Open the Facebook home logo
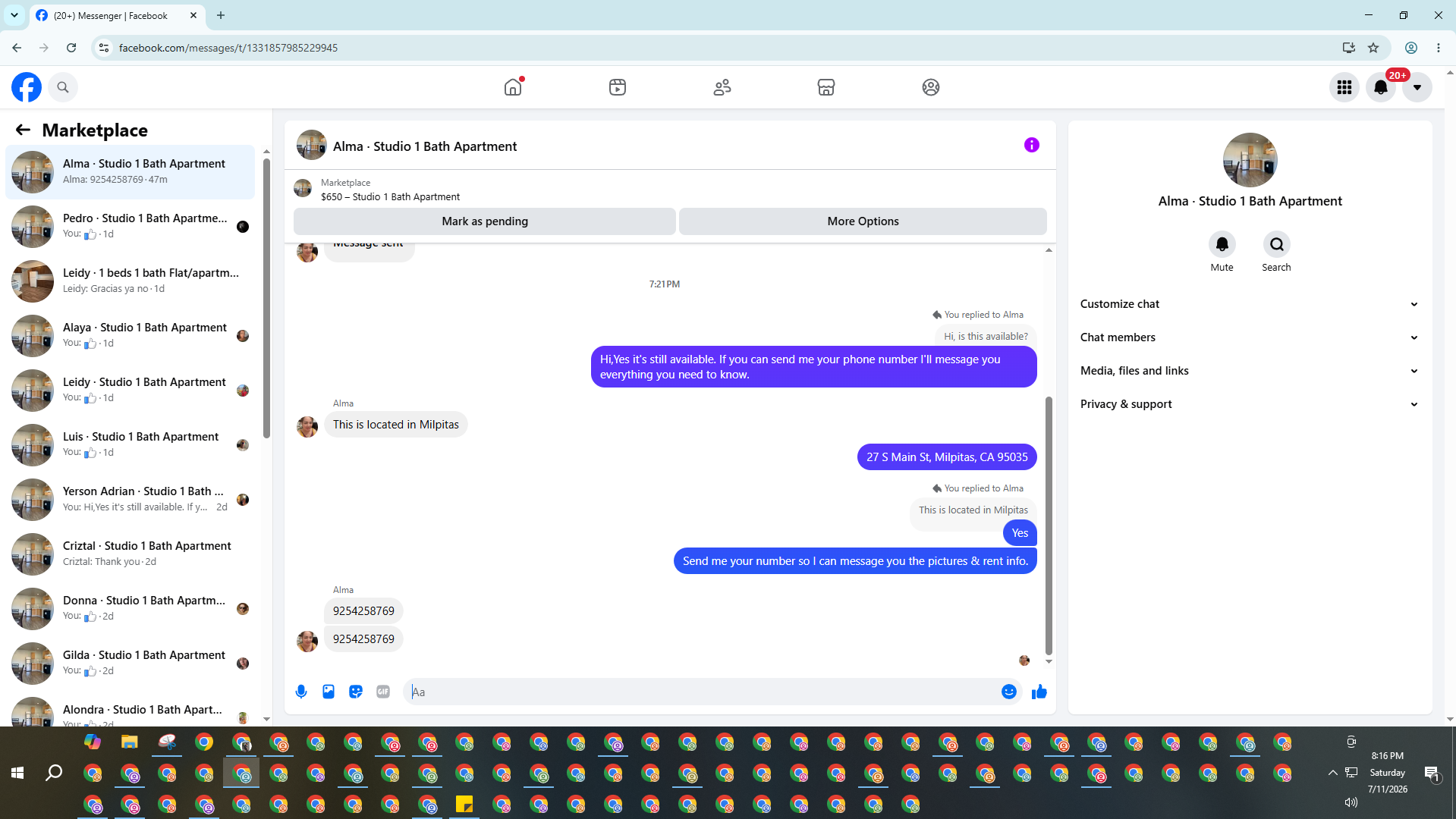The image size is (1456, 819). click(x=27, y=87)
